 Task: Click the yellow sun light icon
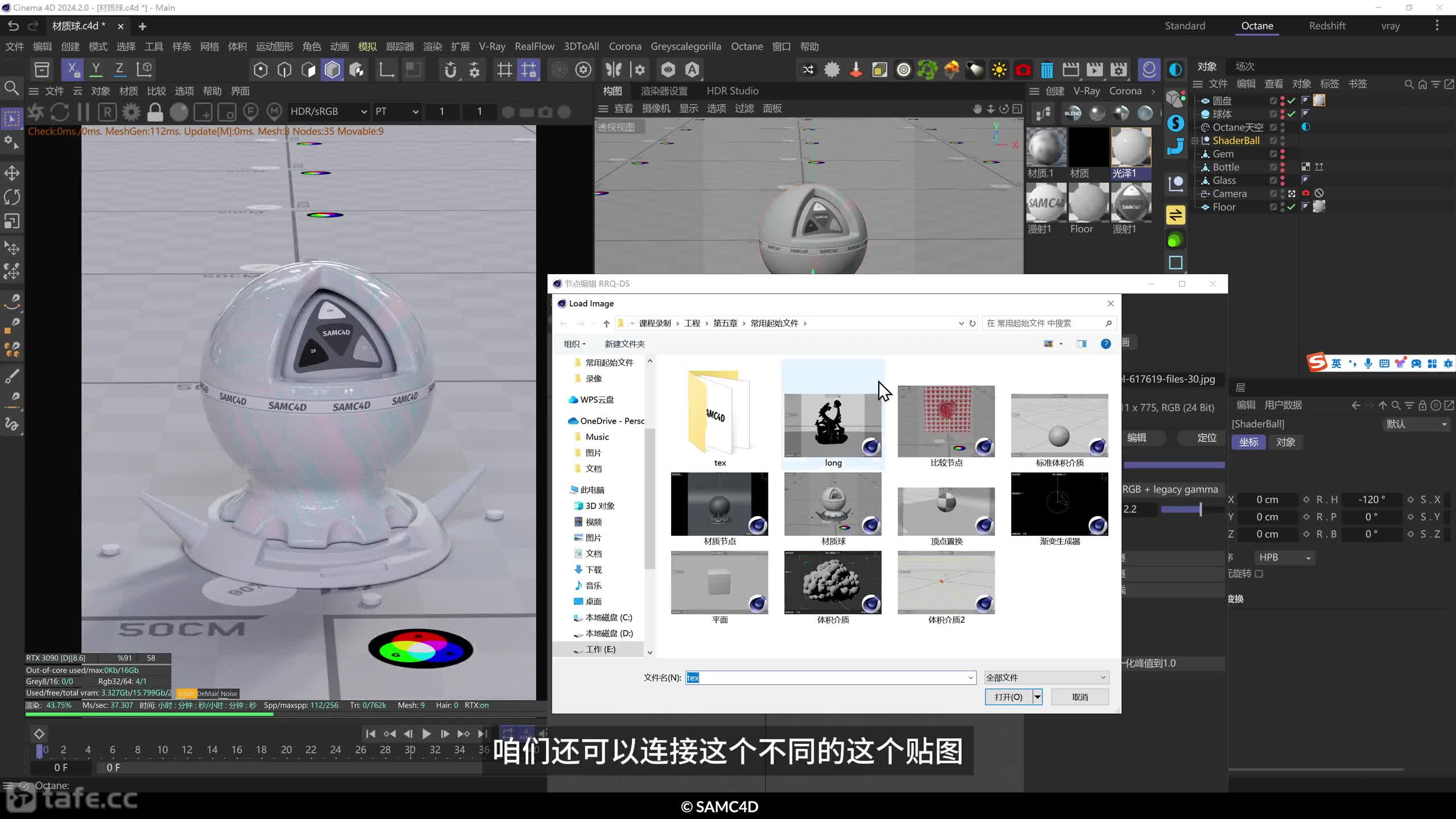(x=999, y=69)
